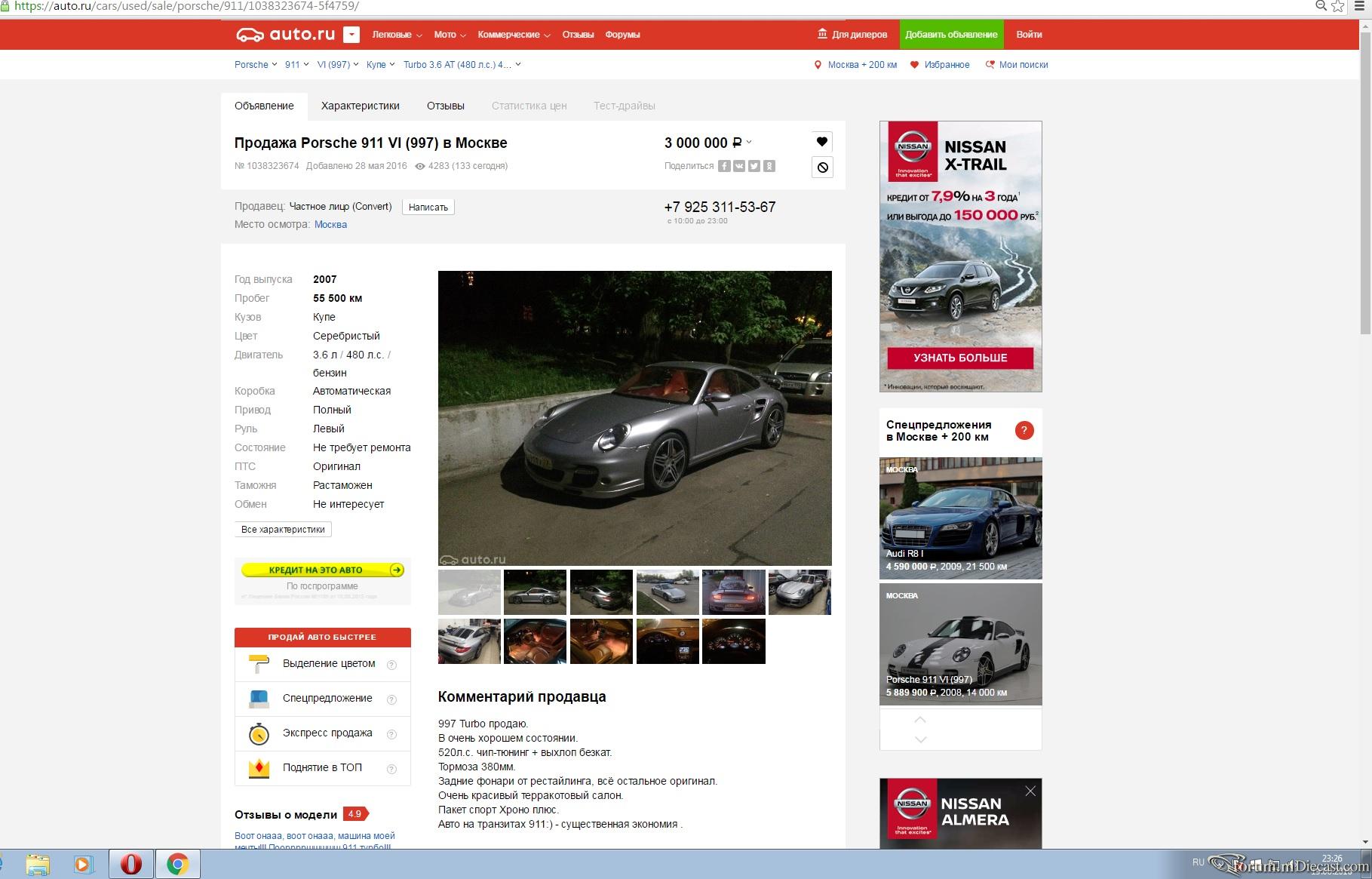
Task: Click the Спецпредложение icon
Action: click(x=259, y=699)
